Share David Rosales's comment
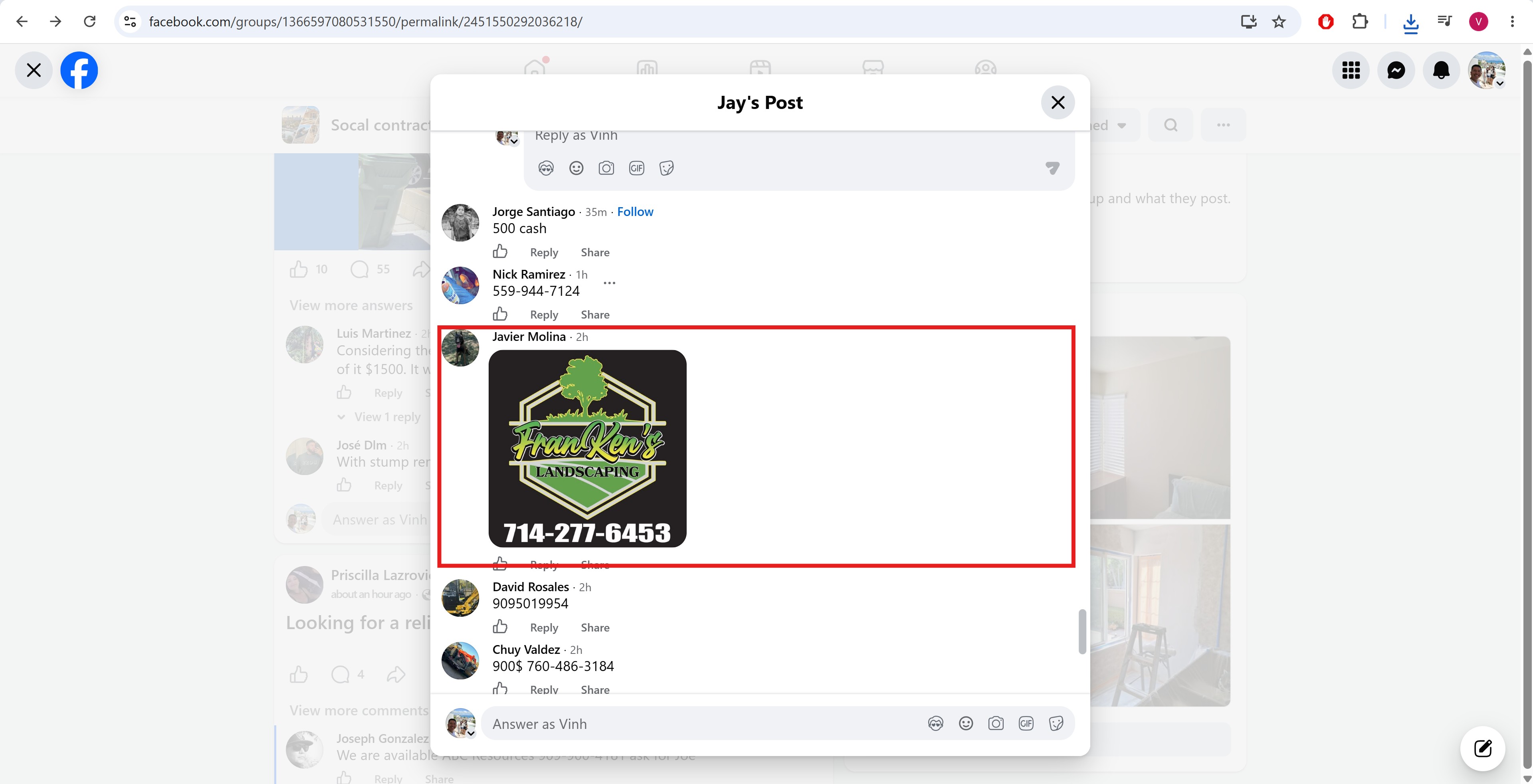The height and width of the screenshot is (784, 1533). (595, 628)
